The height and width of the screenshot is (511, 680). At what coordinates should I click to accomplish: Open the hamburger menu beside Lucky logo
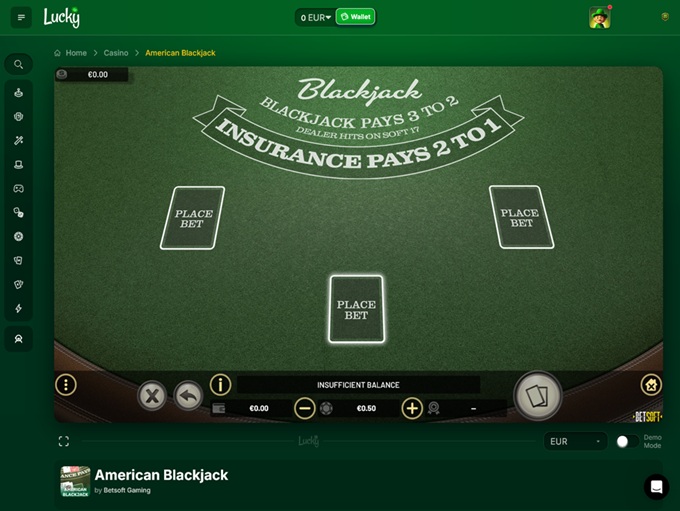coord(21,17)
